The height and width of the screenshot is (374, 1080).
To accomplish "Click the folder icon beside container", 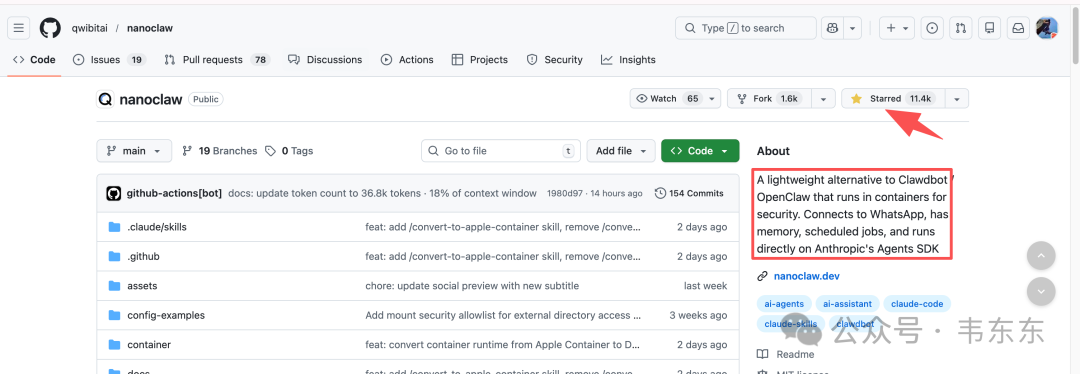I will pos(114,344).
